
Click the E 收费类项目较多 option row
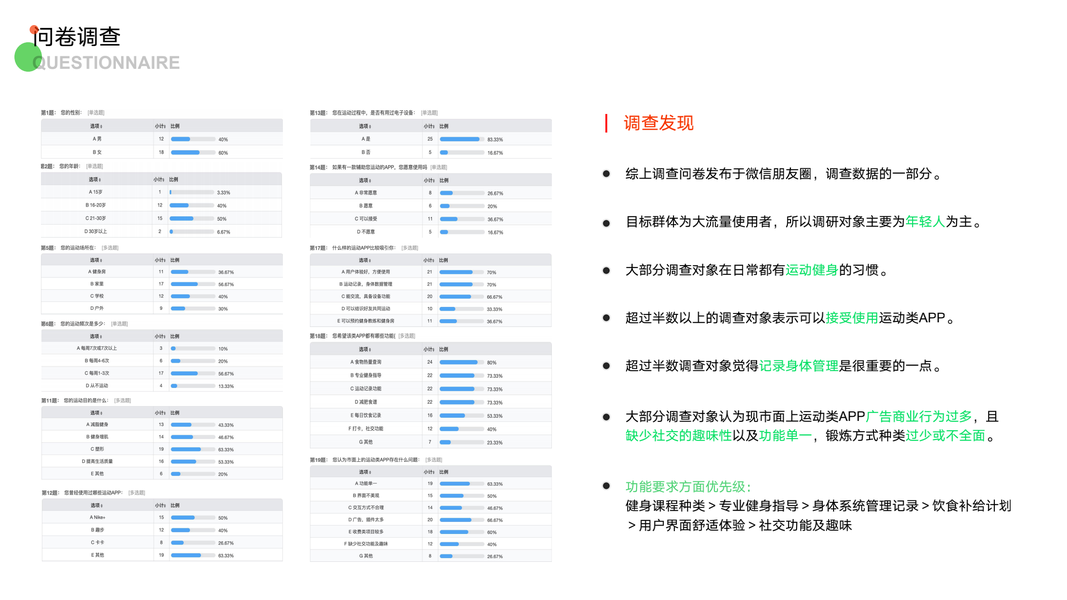coord(431,532)
